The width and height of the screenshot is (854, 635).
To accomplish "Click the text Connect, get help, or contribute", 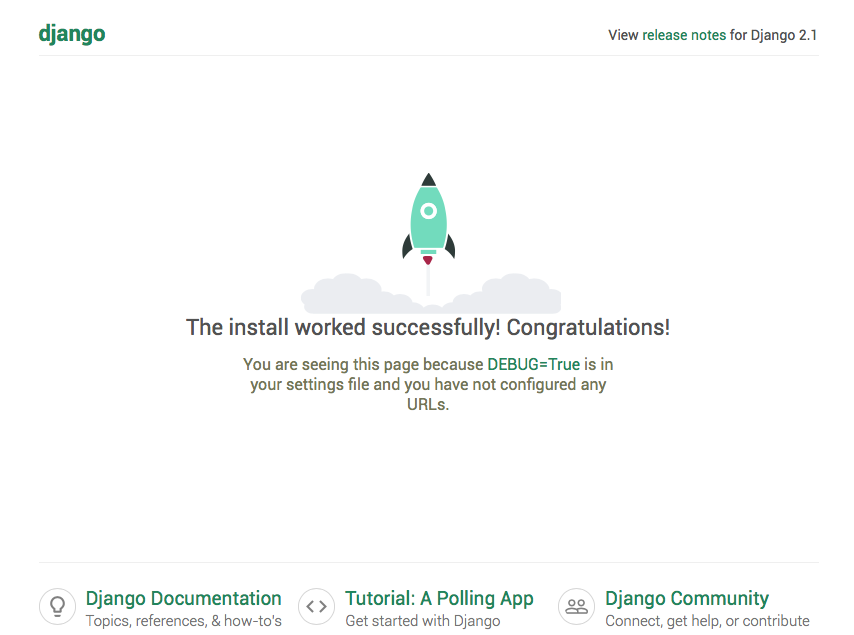I will (x=707, y=620).
